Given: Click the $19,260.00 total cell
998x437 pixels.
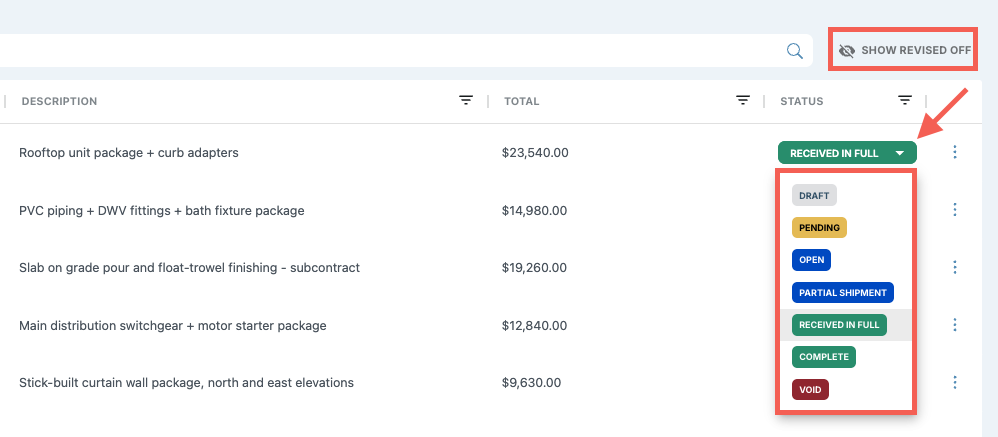Looking at the screenshot, I should click(534, 268).
